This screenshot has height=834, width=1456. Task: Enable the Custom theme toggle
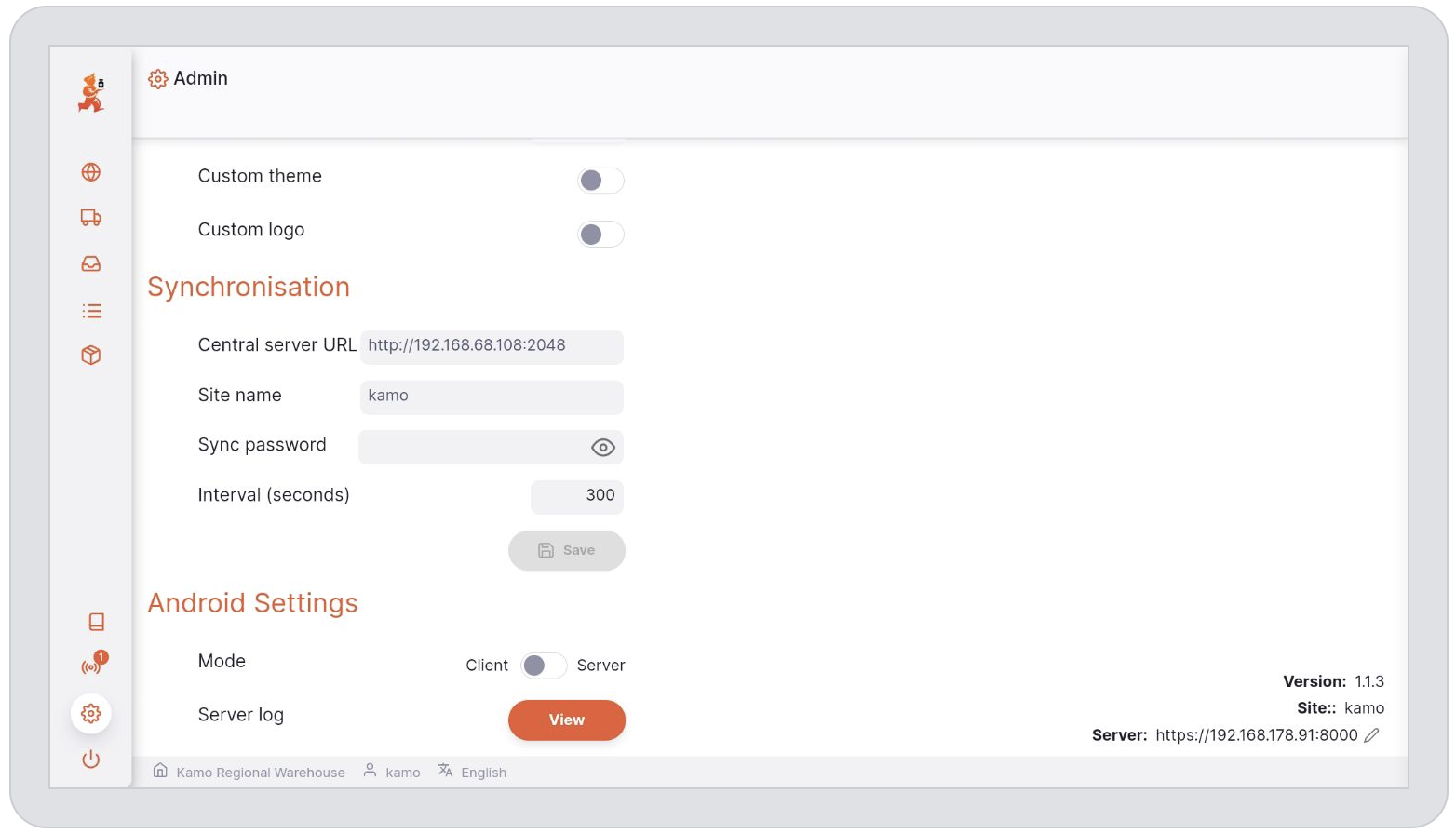(x=600, y=180)
